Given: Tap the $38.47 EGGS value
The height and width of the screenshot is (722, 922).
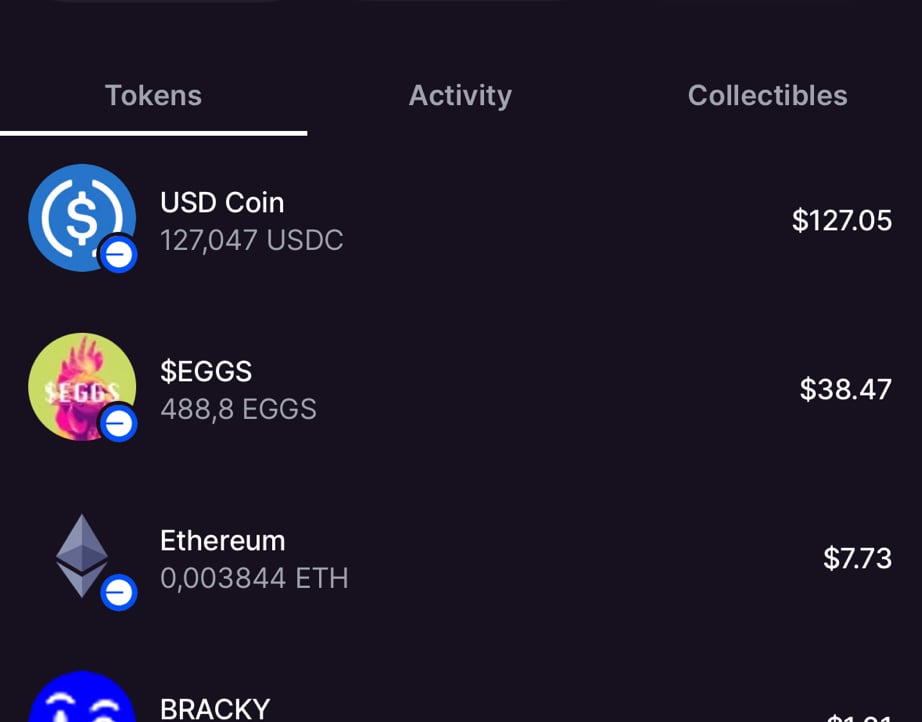Looking at the screenshot, I should tap(845, 390).
